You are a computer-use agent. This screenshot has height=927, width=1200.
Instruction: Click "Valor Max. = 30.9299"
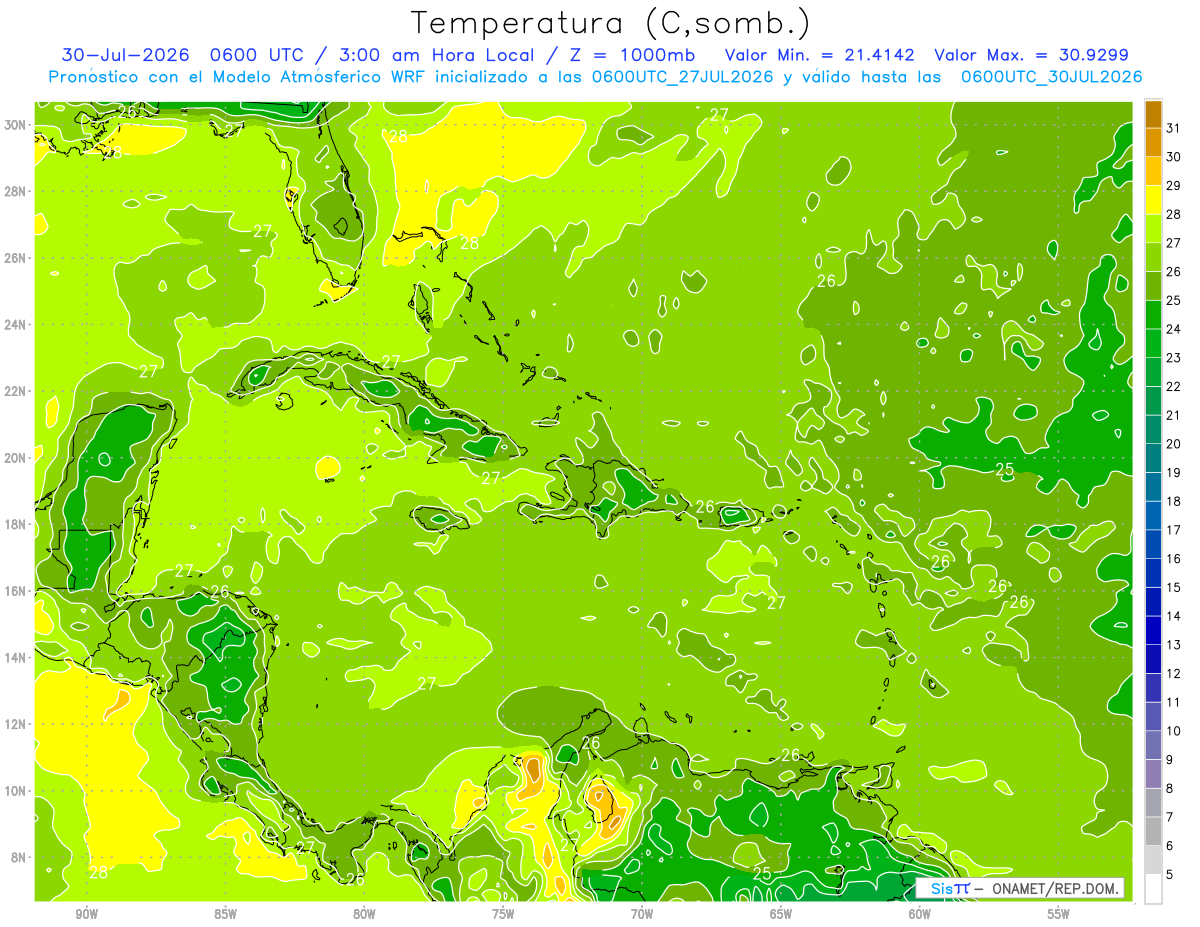tap(1032, 54)
